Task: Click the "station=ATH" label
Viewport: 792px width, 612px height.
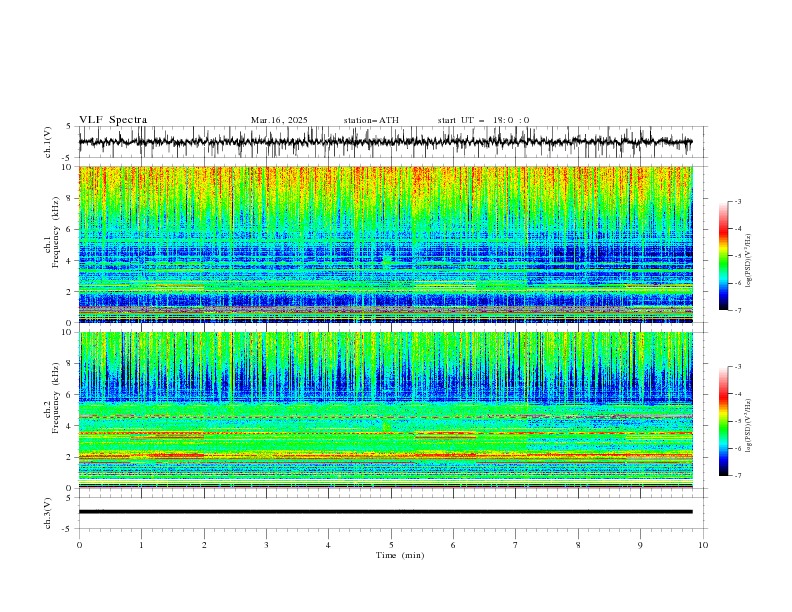Action: pos(371,120)
